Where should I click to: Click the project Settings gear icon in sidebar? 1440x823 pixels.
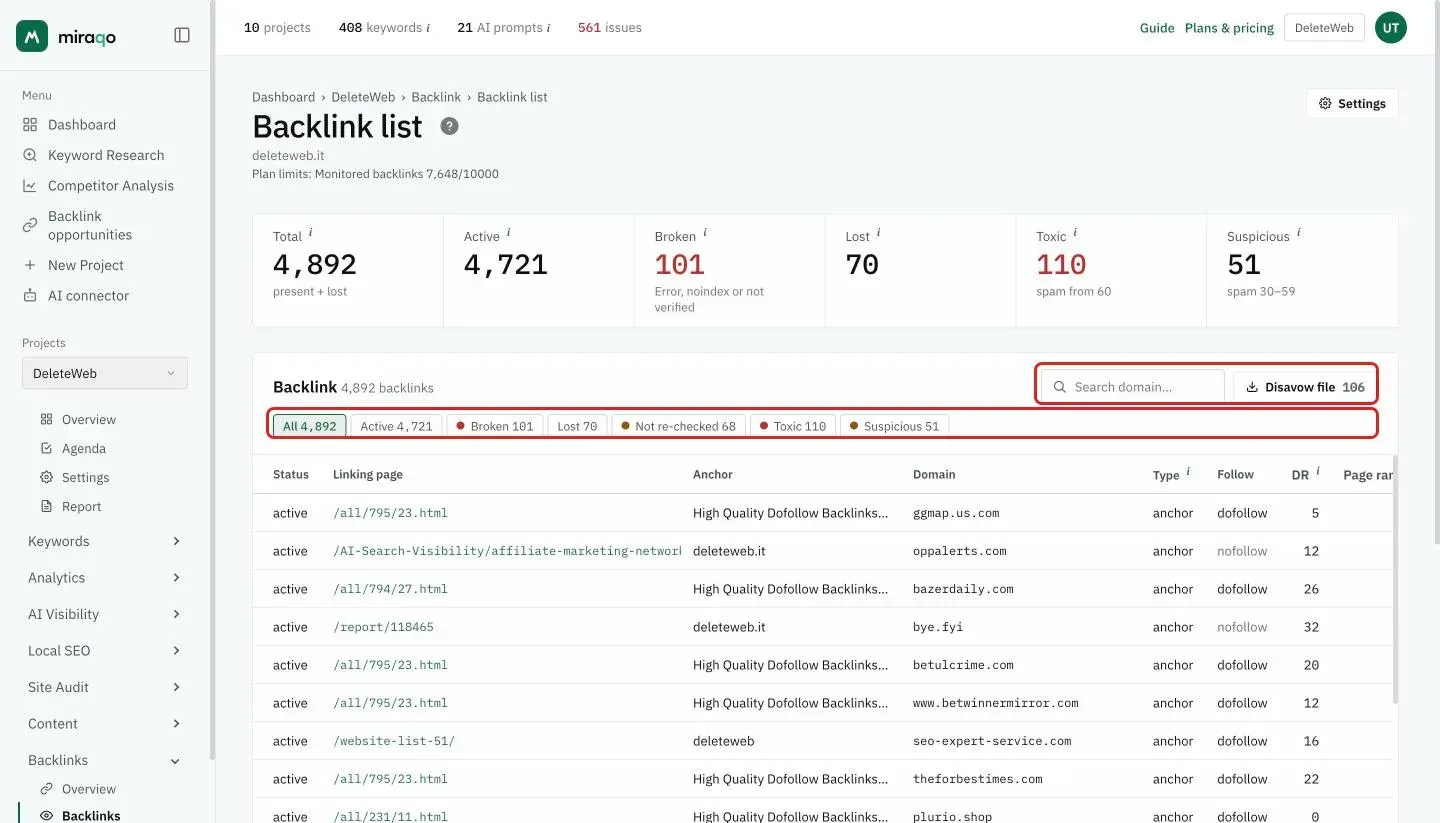click(46, 477)
